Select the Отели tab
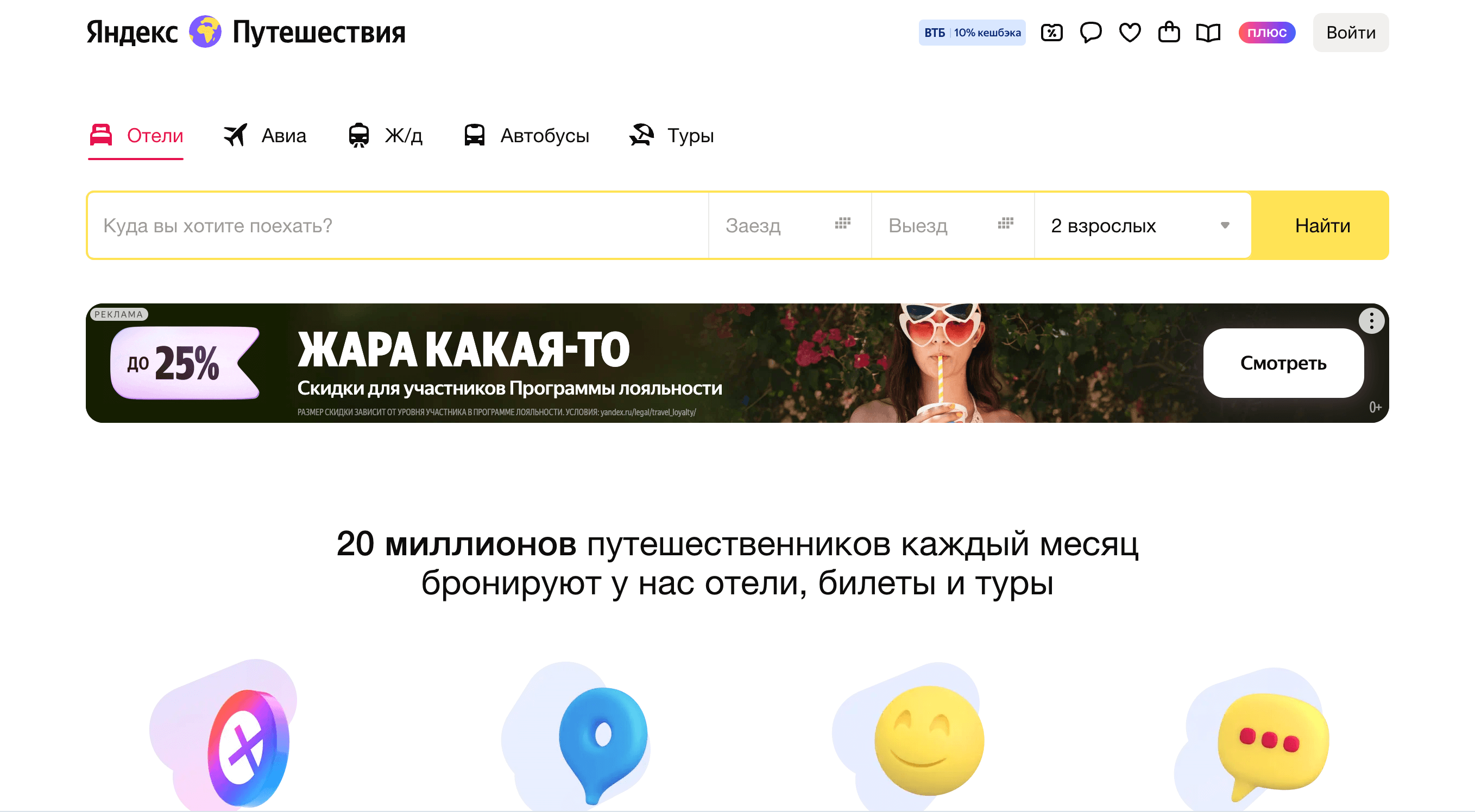Image resolution: width=1475 pixels, height=812 pixels. [136, 136]
